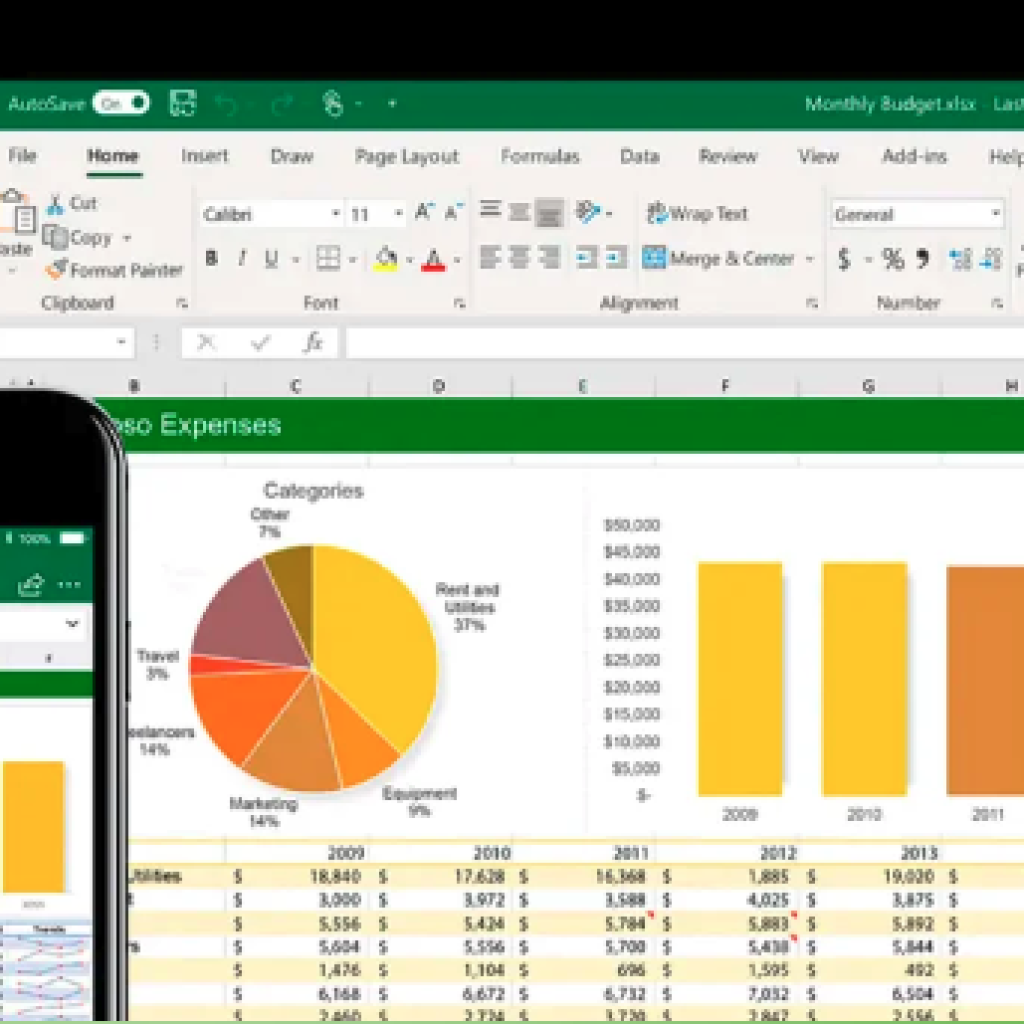Click the Borders icon
This screenshot has height=1024, width=1024.
point(328,259)
